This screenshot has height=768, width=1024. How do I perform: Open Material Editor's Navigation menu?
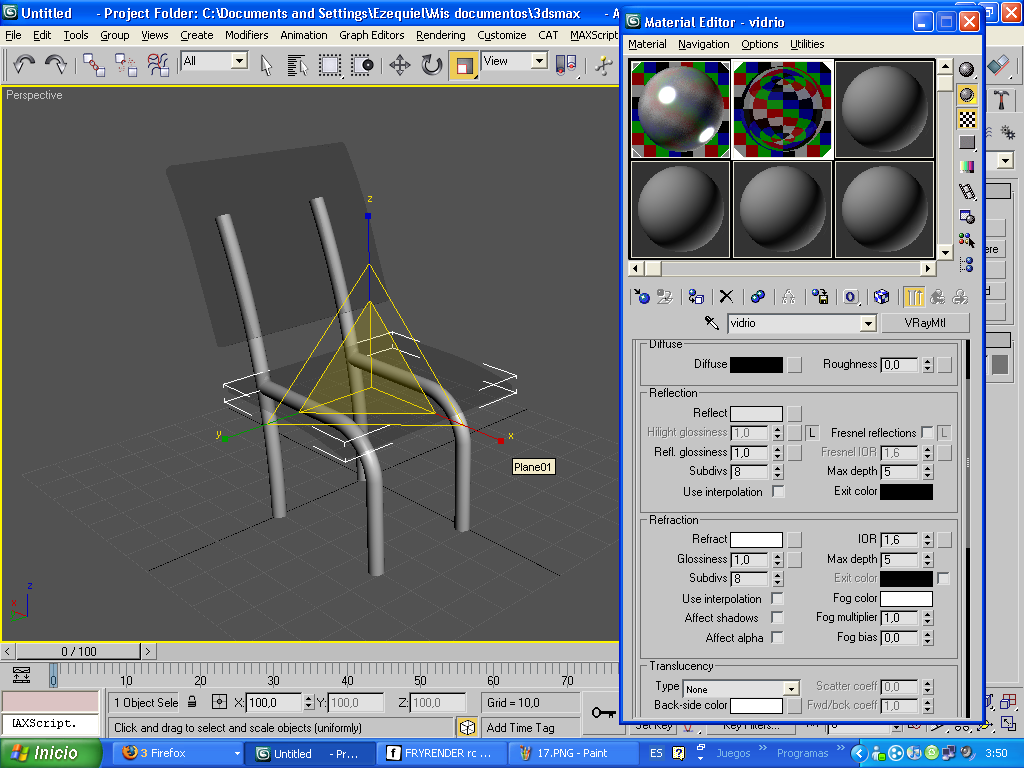[x=703, y=44]
